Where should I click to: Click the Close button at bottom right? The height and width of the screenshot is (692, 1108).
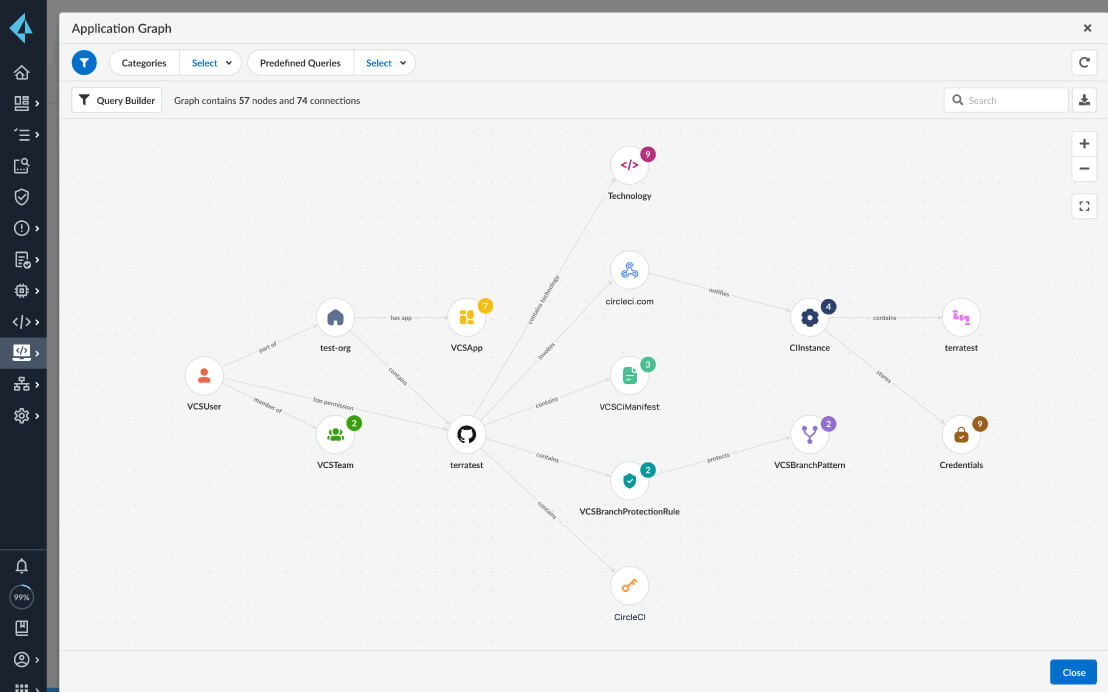(1073, 672)
